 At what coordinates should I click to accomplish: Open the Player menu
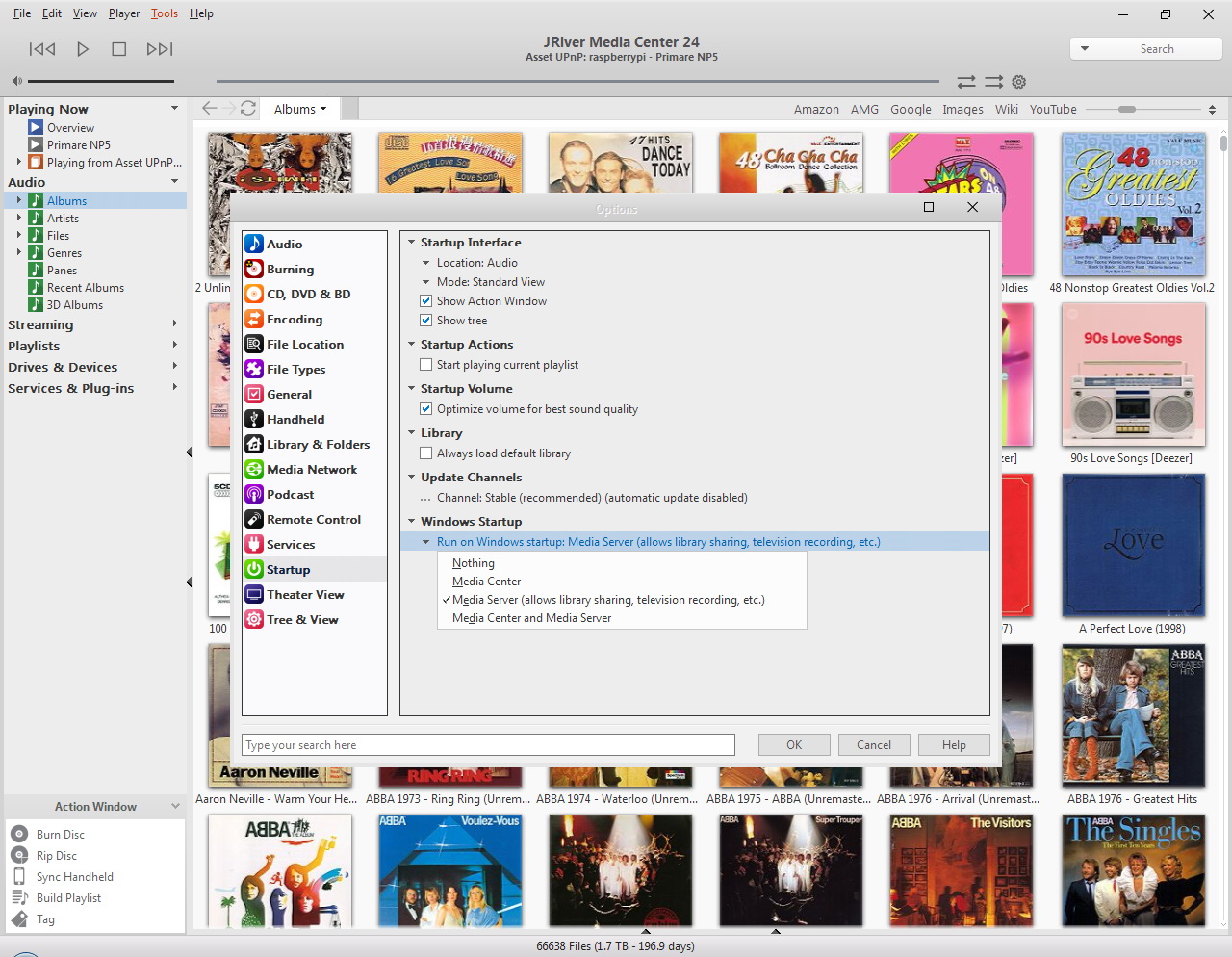[123, 13]
